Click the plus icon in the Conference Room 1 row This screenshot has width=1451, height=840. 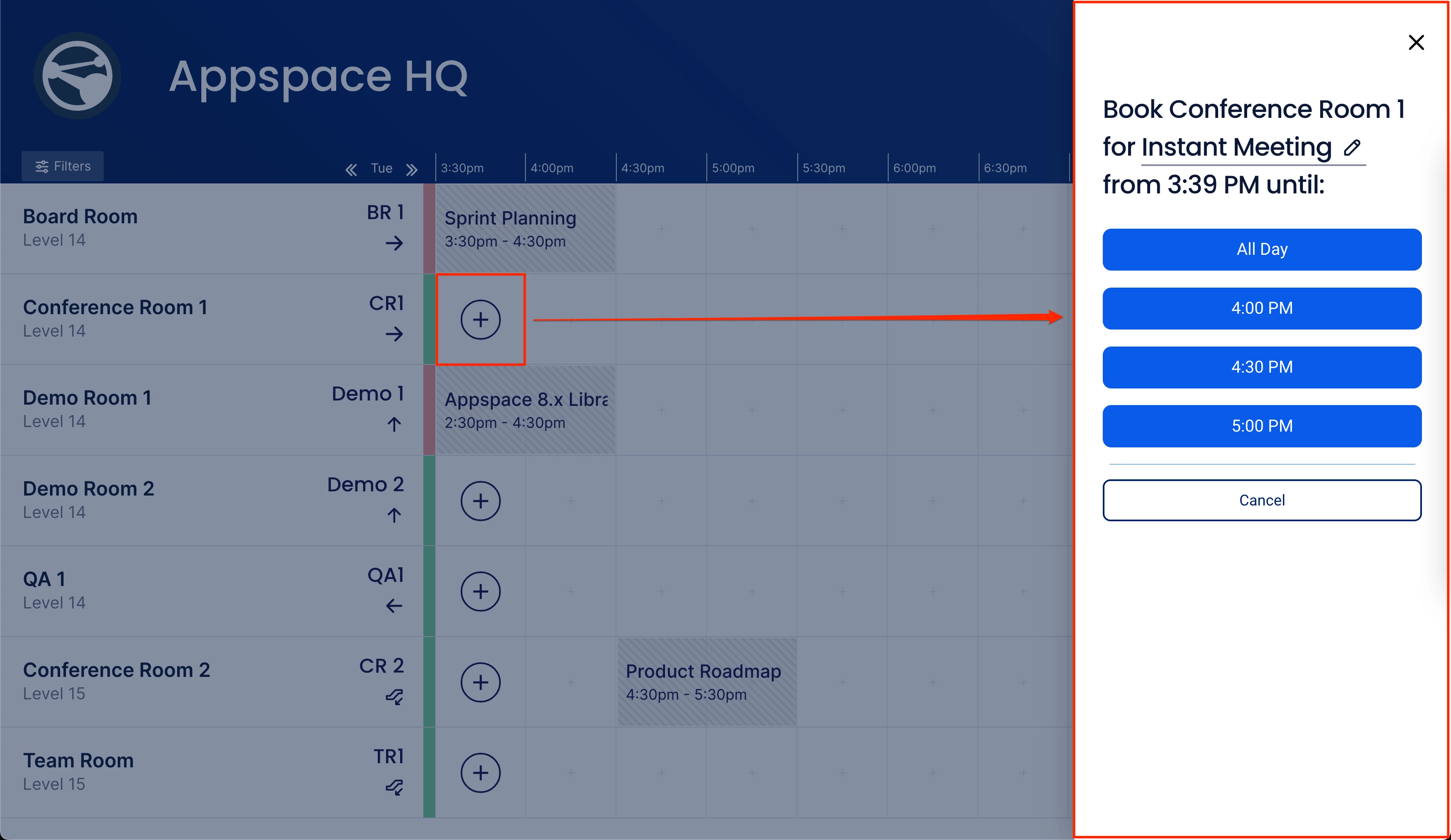click(480, 320)
